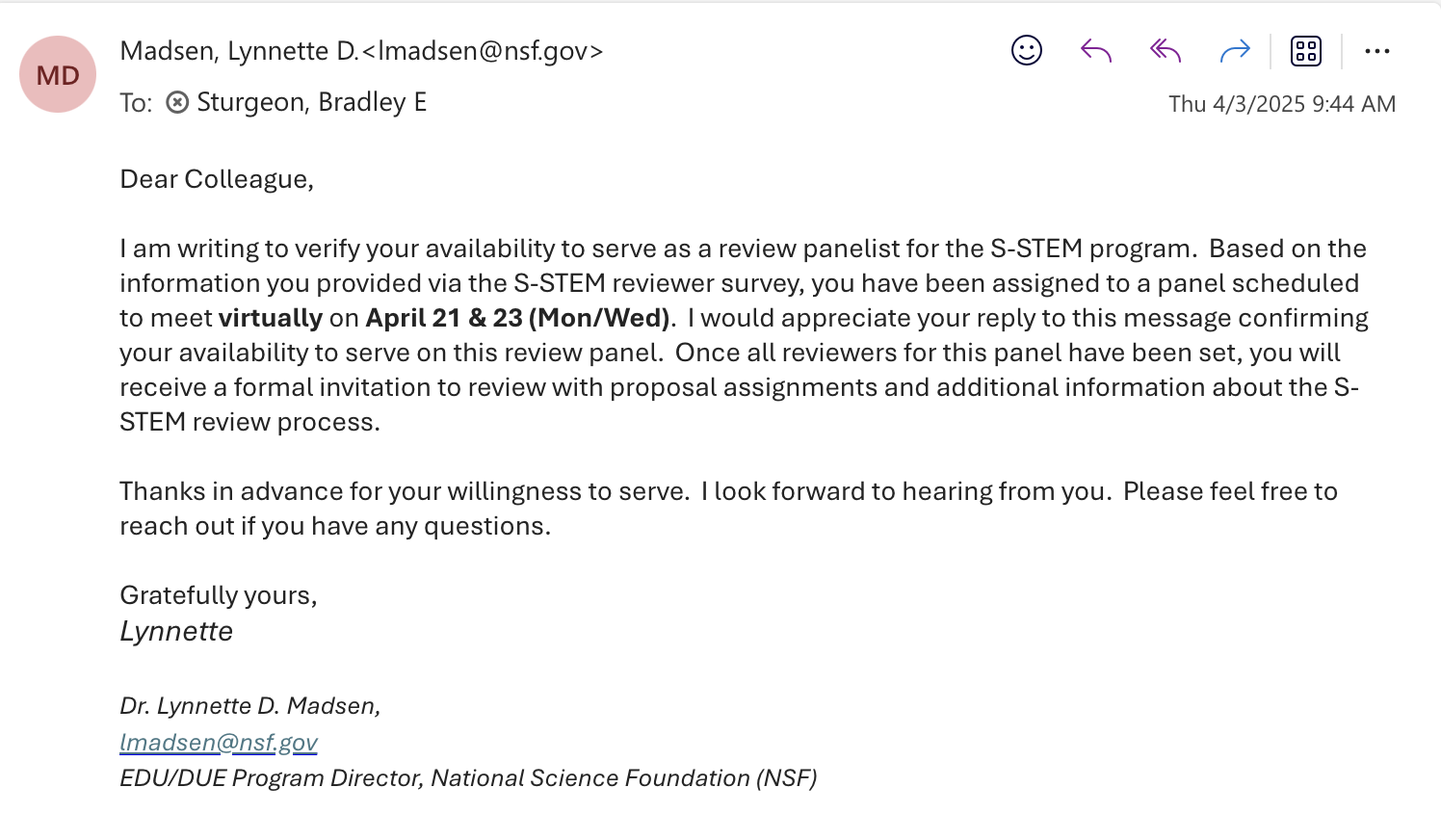Screen dimensions: 1441x840
Task: Click the Reply All double-arrow icon
Action: (1166, 50)
